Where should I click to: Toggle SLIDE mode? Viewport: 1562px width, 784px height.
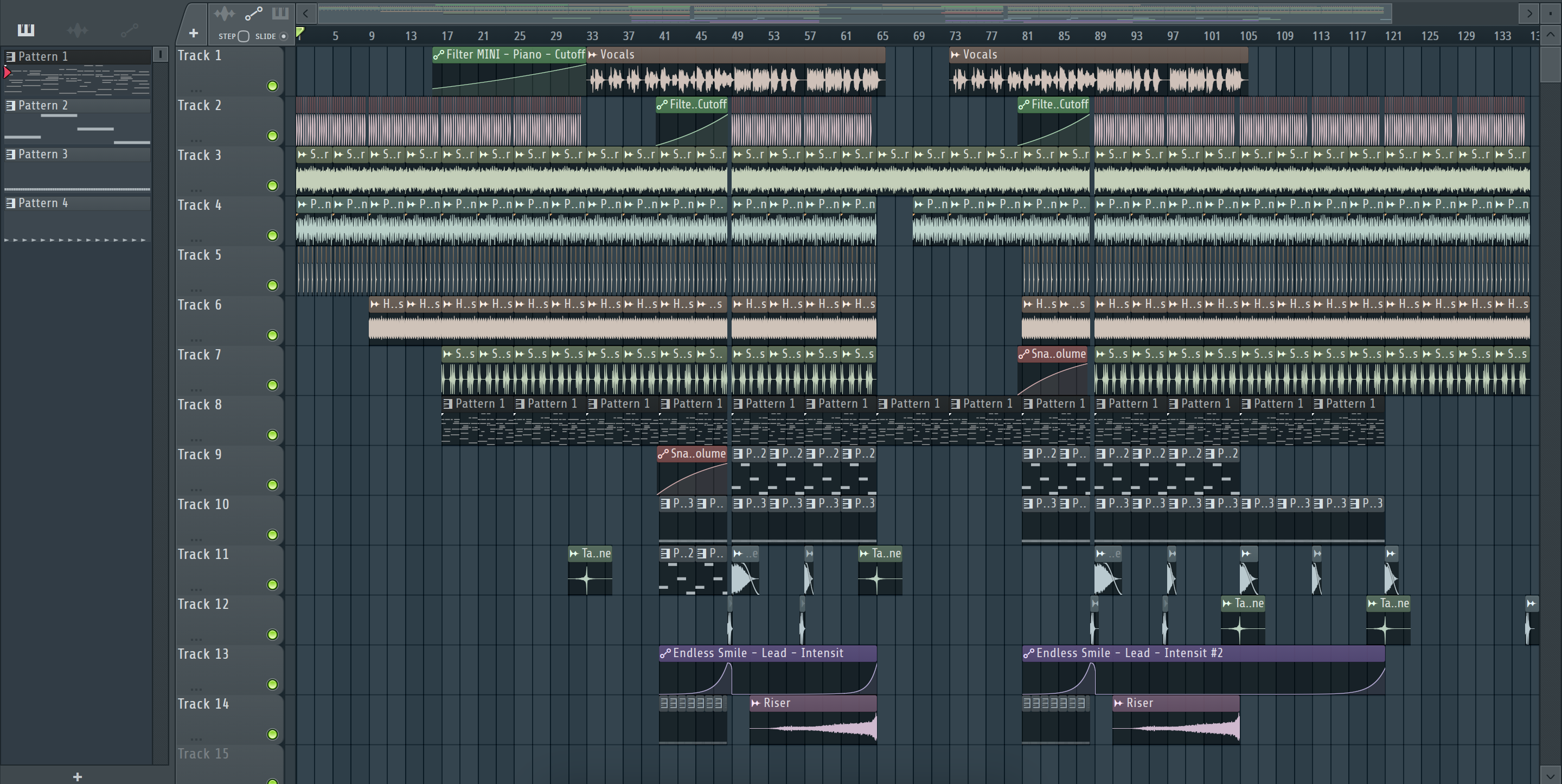(283, 36)
